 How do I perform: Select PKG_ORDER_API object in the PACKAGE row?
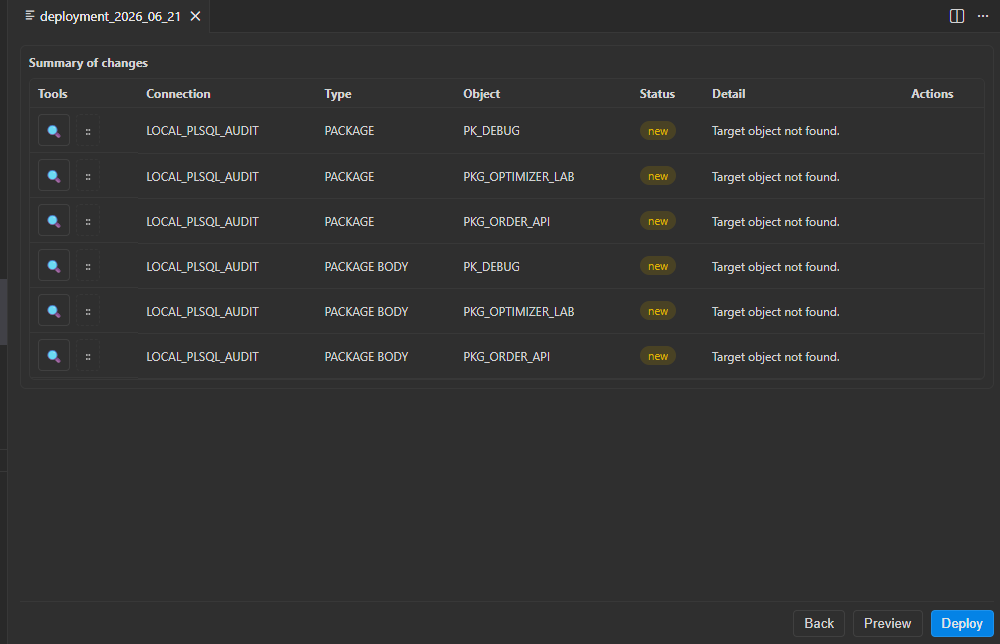tap(506, 222)
